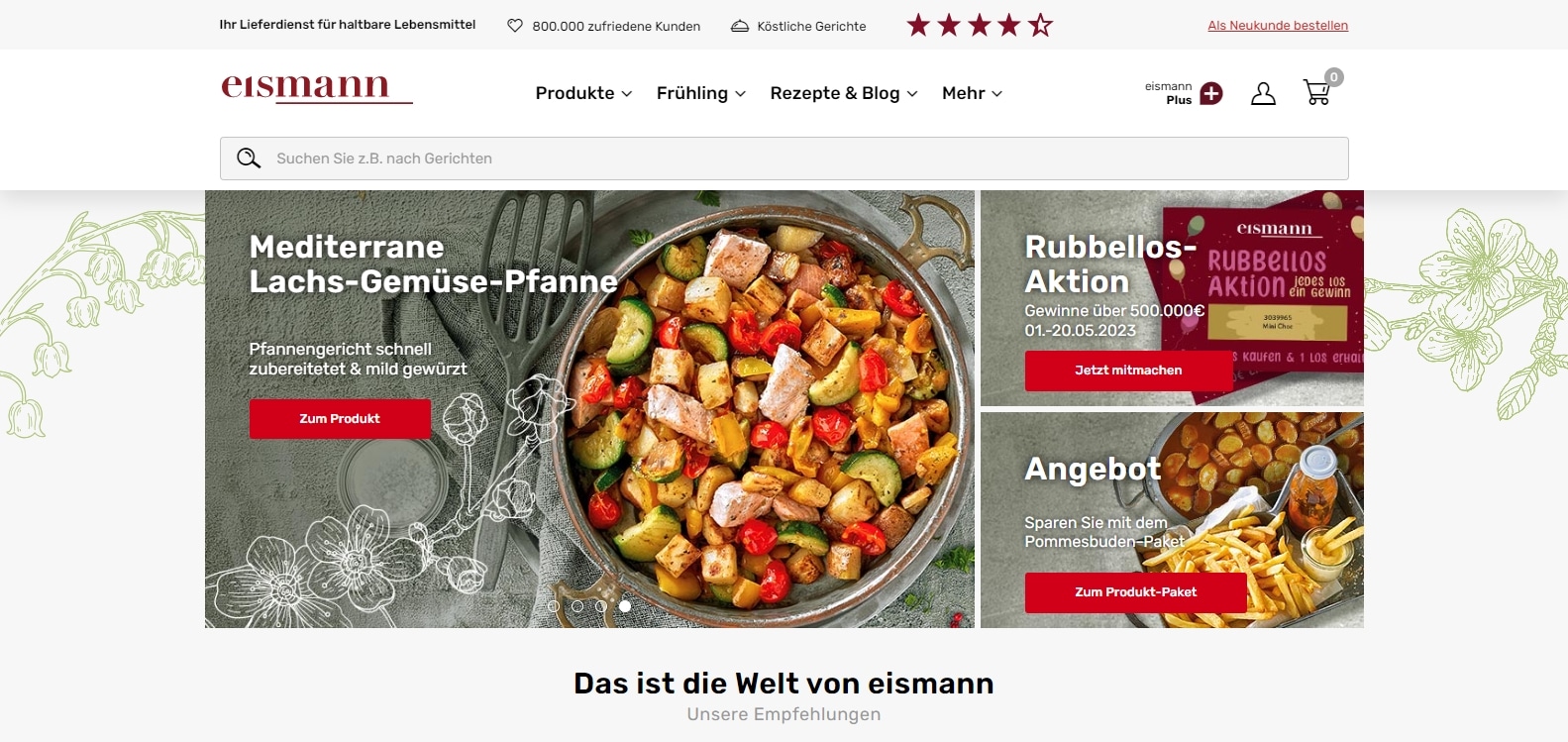The height and width of the screenshot is (742, 1568).
Task: Select the first carousel slide dot
Action: [x=554, y=606]
